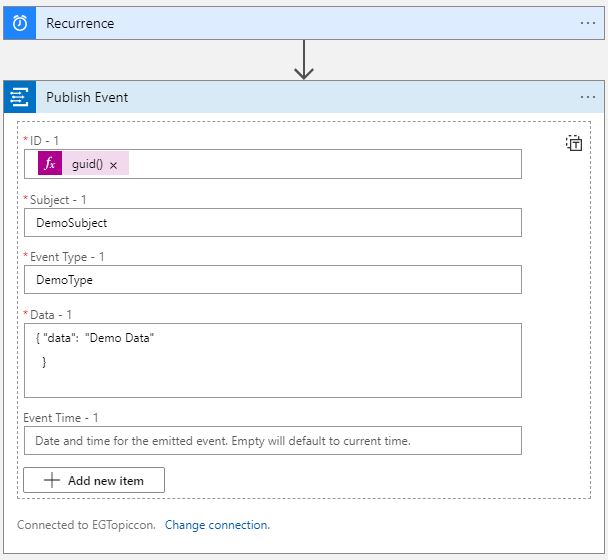Click the Publish Event Event Grid icon

[x=20, y=97]
